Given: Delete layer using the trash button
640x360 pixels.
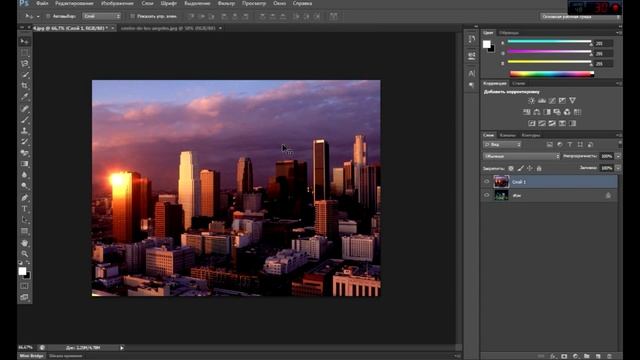Looking at the screenshot, I should coord(609,356).
